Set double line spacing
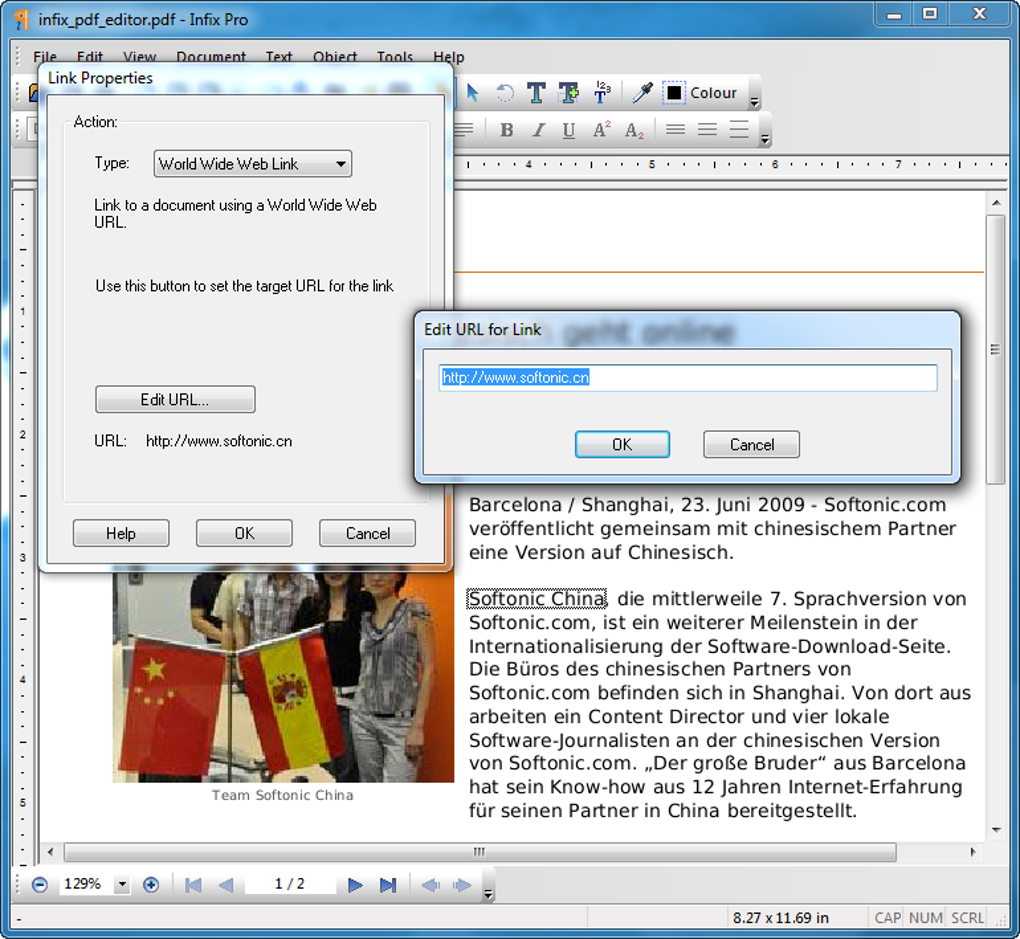1020x939 pixels. pos(739,129)
